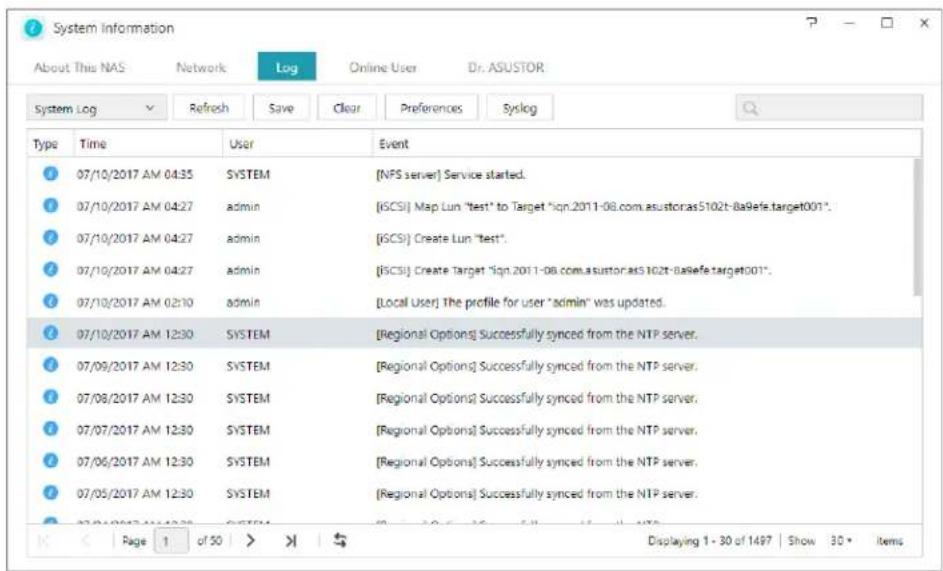The image size is (943, 571).
Task: Click info icon of 07/10/2017 AM 12:30 row
Action: (51, 333)
